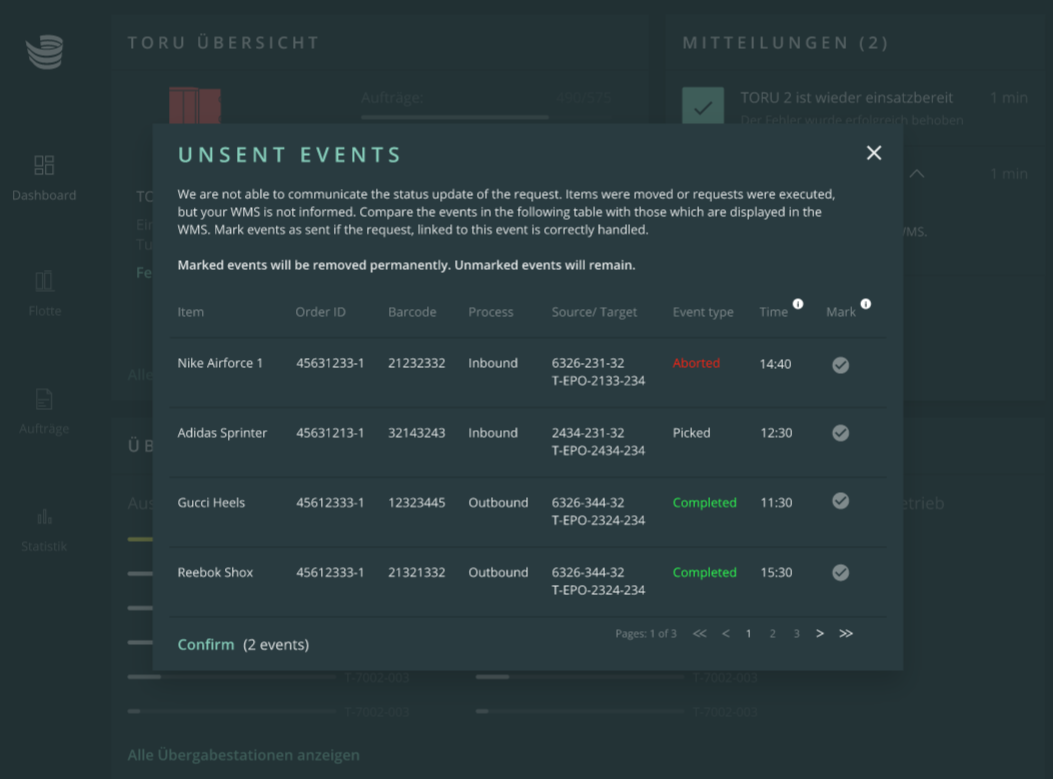Close the Unsent Events dialog
The width and height of the screenshot is (1053, 779).
(874, 153)
